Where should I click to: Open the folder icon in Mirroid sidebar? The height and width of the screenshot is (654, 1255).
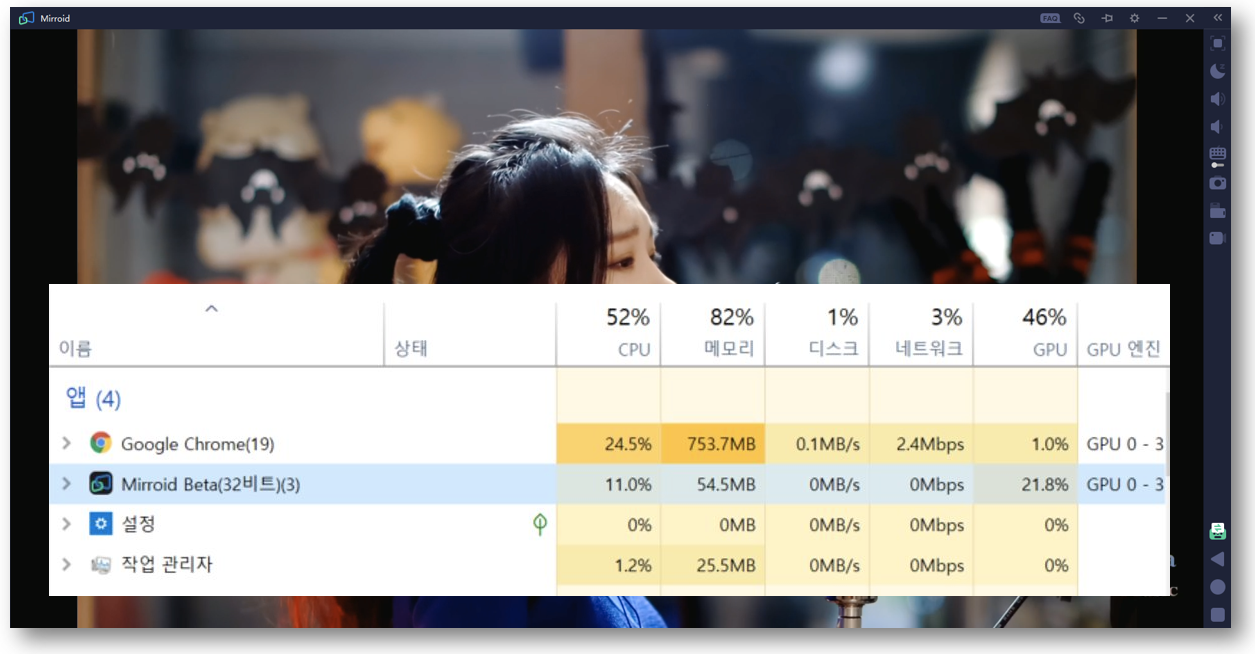click(1217, 211)
